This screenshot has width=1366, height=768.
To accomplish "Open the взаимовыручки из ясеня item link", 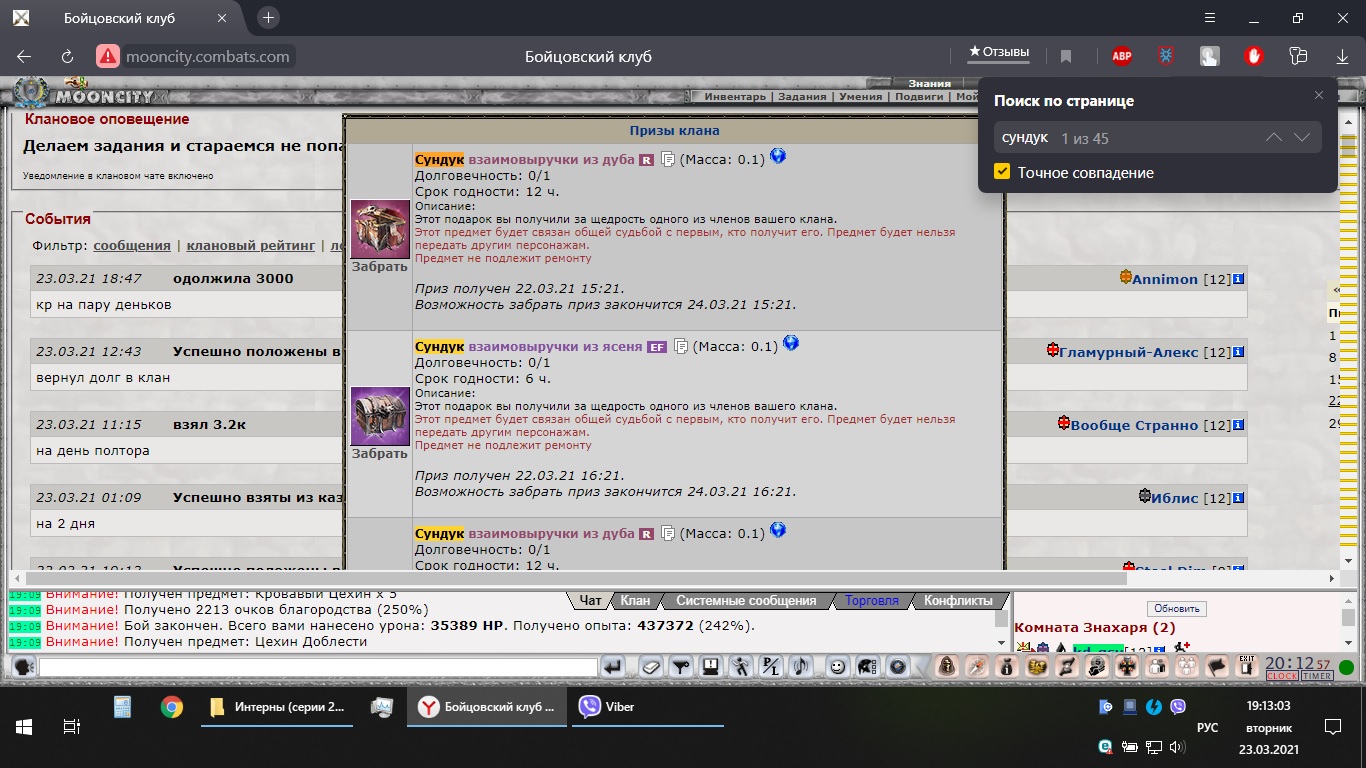I will 555,346.
